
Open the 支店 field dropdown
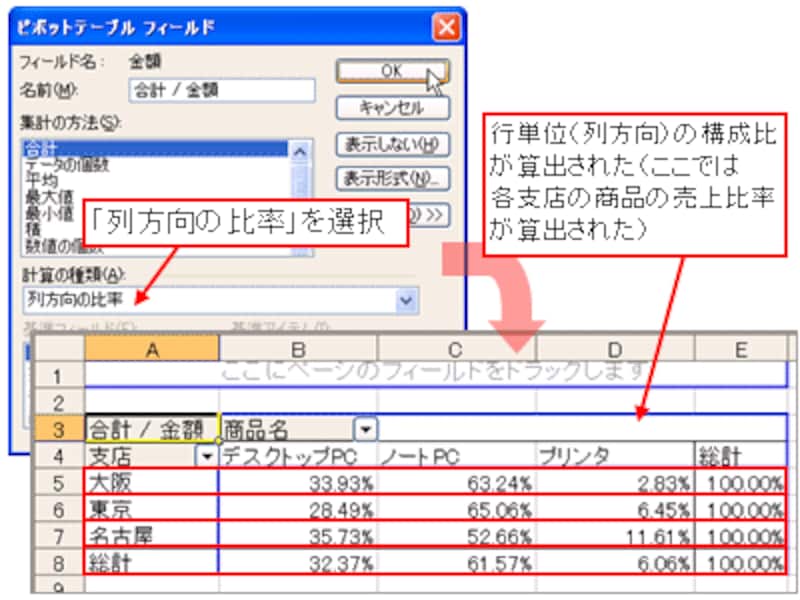coord(207,456)
